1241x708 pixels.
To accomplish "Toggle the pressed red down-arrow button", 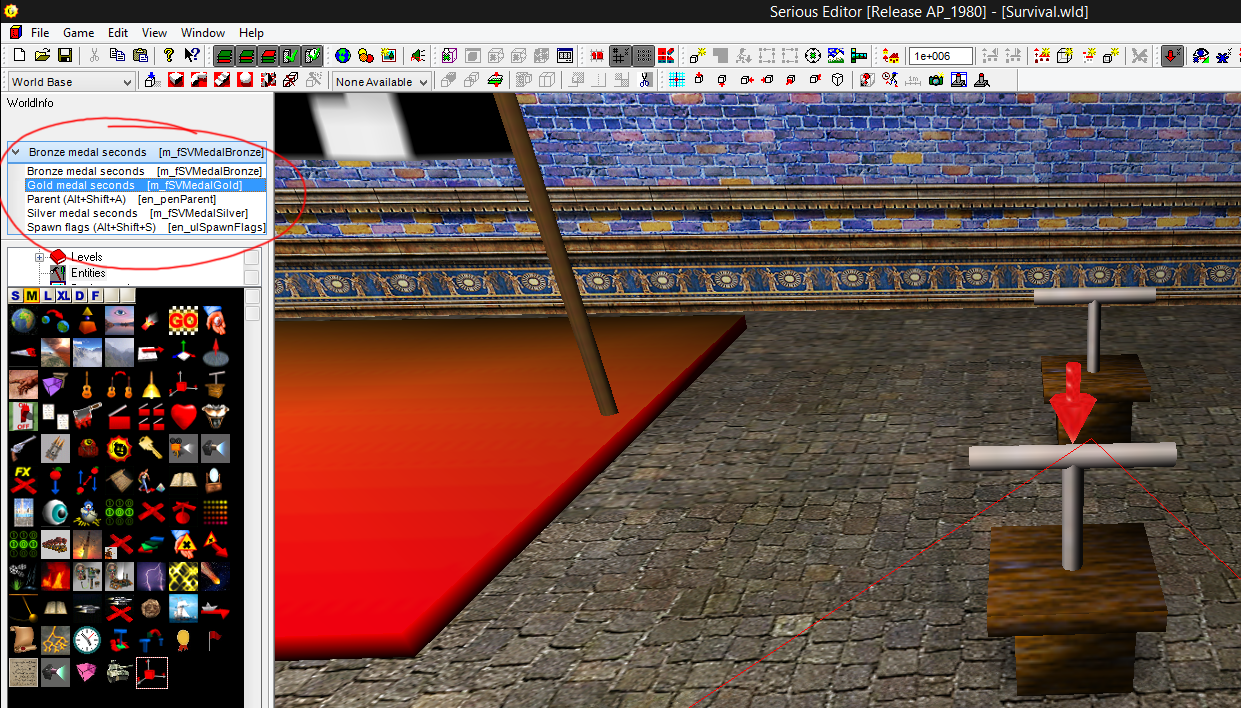I will 1172,56.
